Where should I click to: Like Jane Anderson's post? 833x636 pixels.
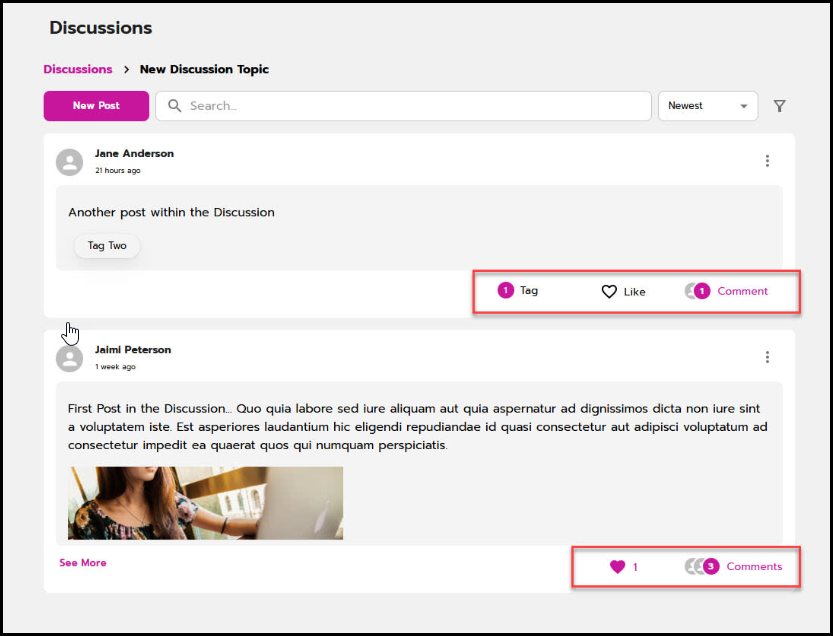(609, 292)
